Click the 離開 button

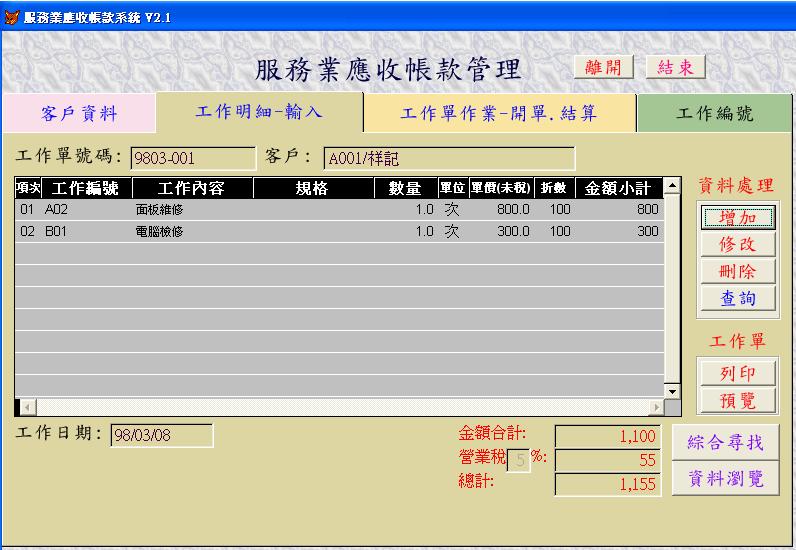tap(604, 67)
